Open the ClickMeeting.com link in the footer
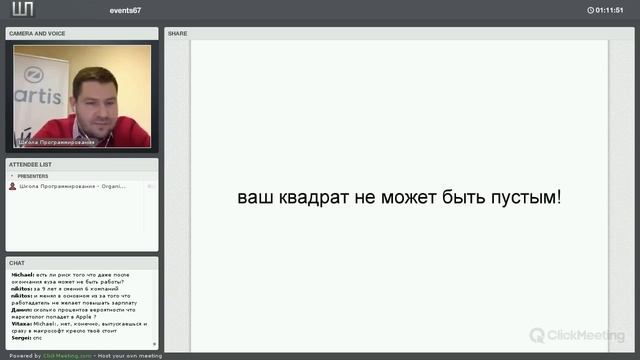Screen dimensions: 640x360 click(67, 356)
